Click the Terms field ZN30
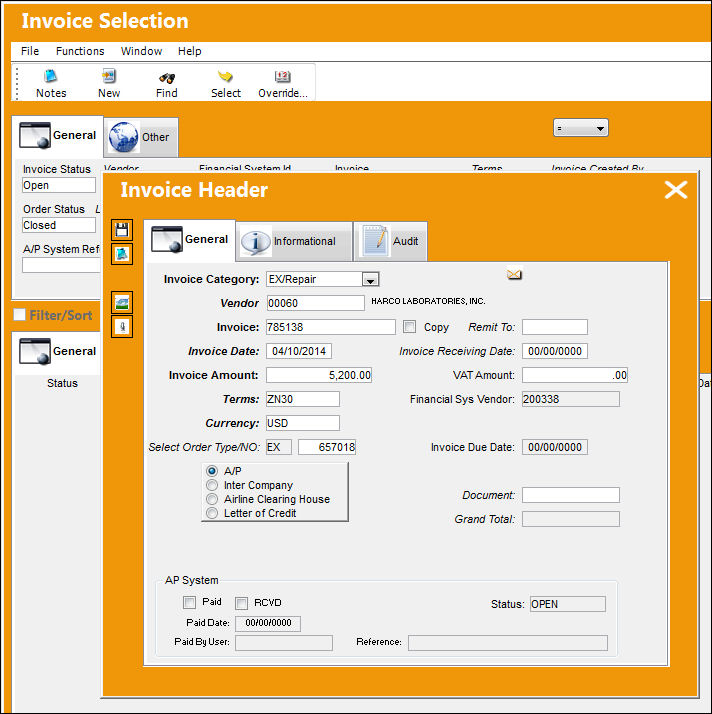712x714 pixels. 303,399
